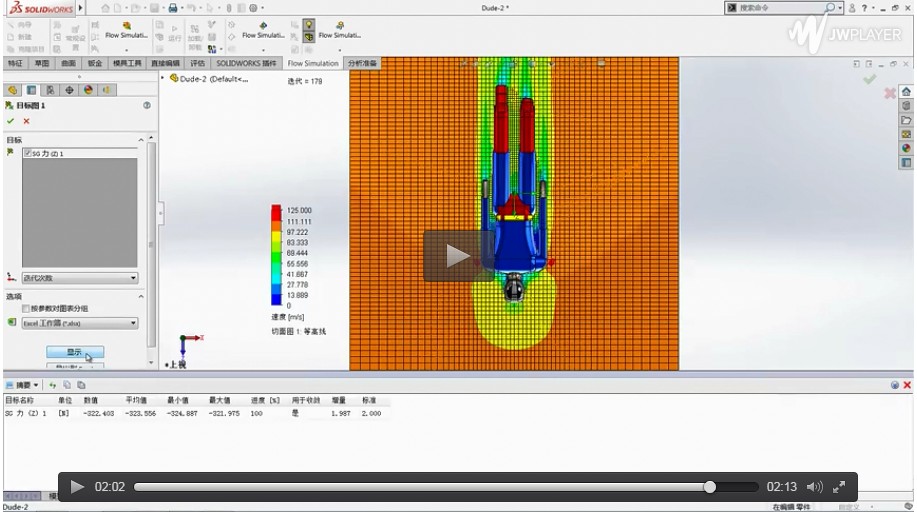Viewport: 917px width, 512px height.
Task: Open the File Explorer folder task pane icon
Action: [x=906, y=120]
